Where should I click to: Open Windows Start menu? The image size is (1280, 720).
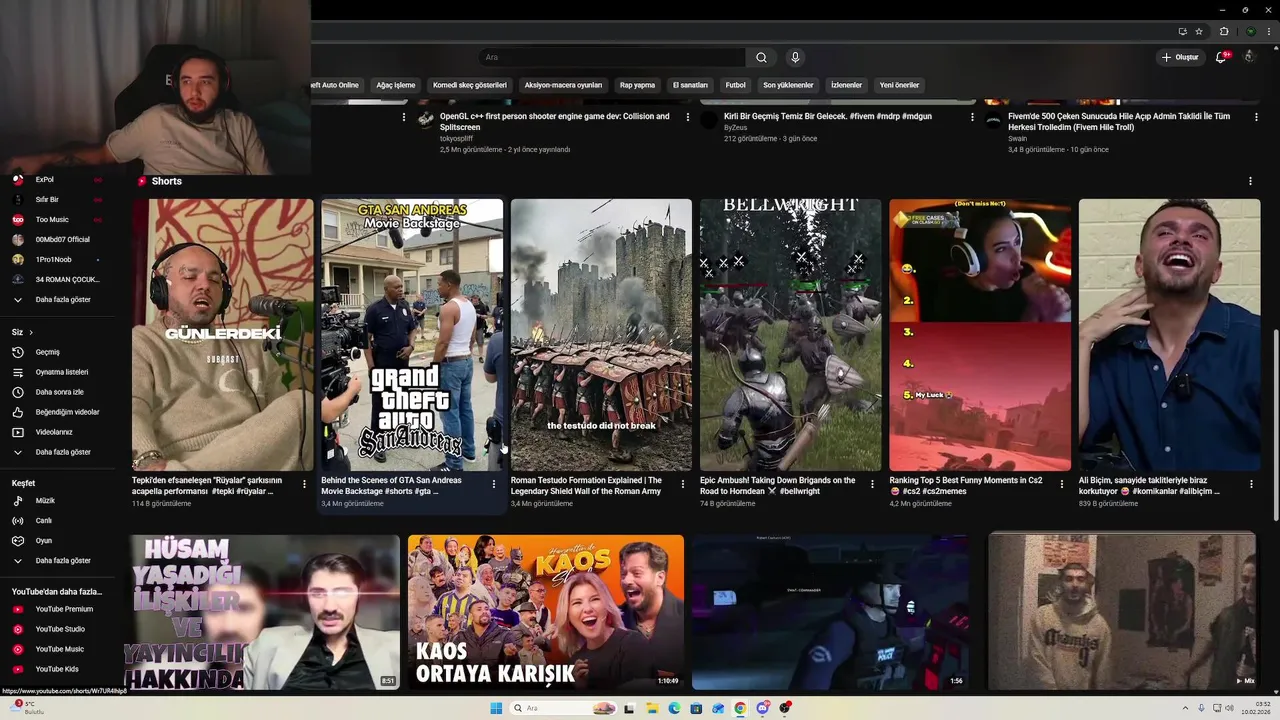pyautogui.click(x=496, y=708)
